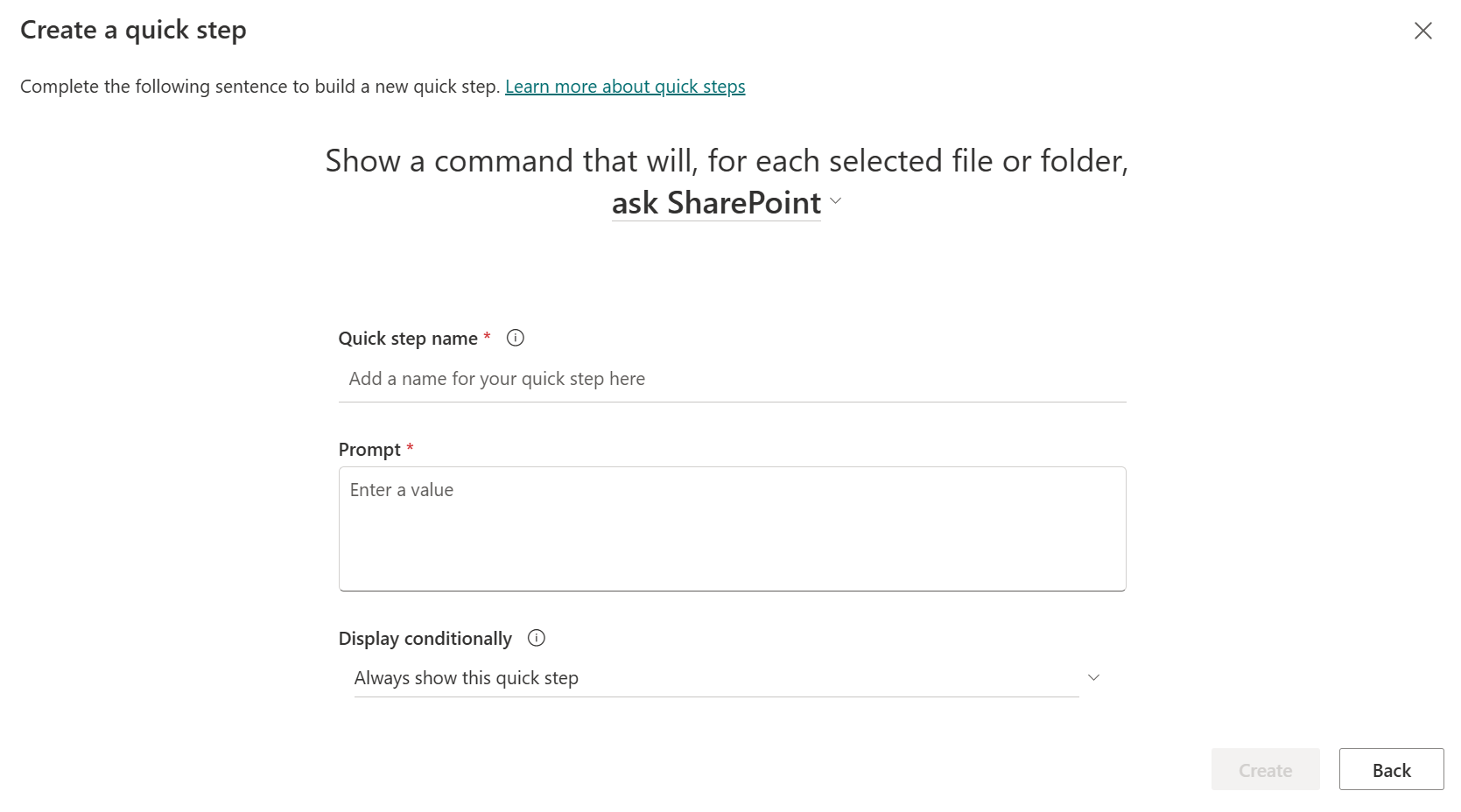Screen dimensions: 1461x812
Task: Click the info icon beside Display conditionally
Action: pyautogui.click(x=537, y=638)
